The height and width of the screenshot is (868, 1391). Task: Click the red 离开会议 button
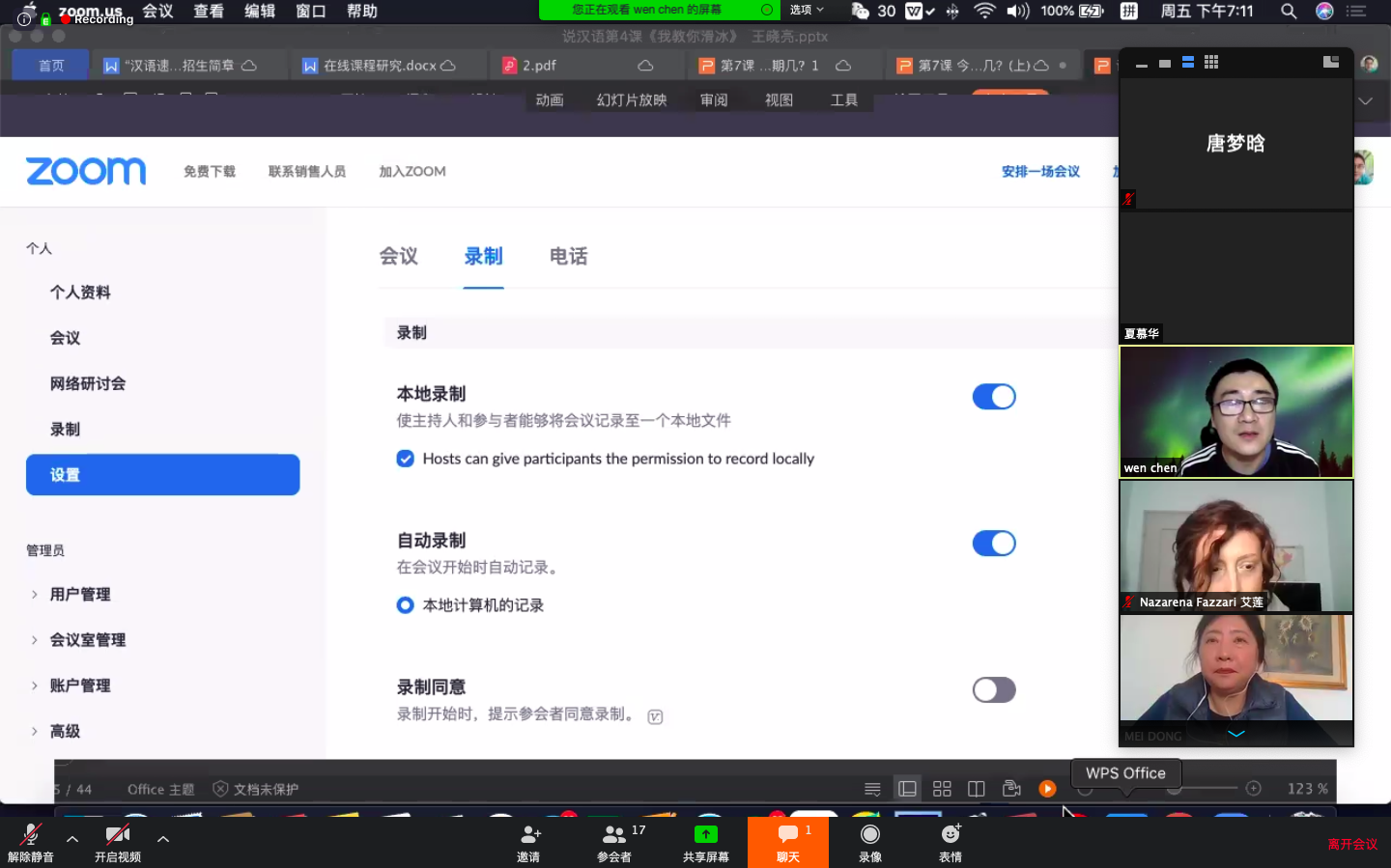click(1352, 844)
